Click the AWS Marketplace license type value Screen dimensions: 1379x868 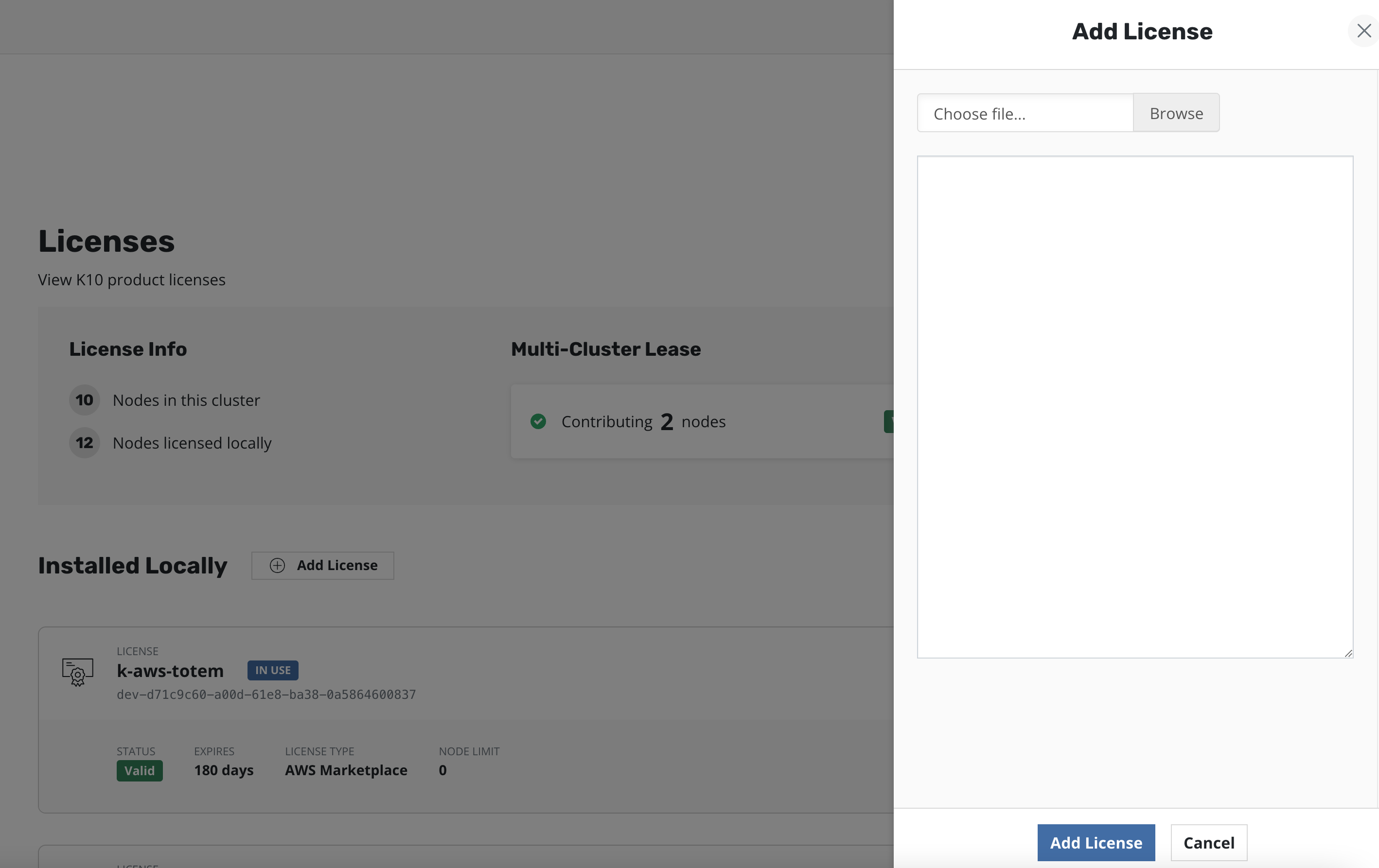345,770
